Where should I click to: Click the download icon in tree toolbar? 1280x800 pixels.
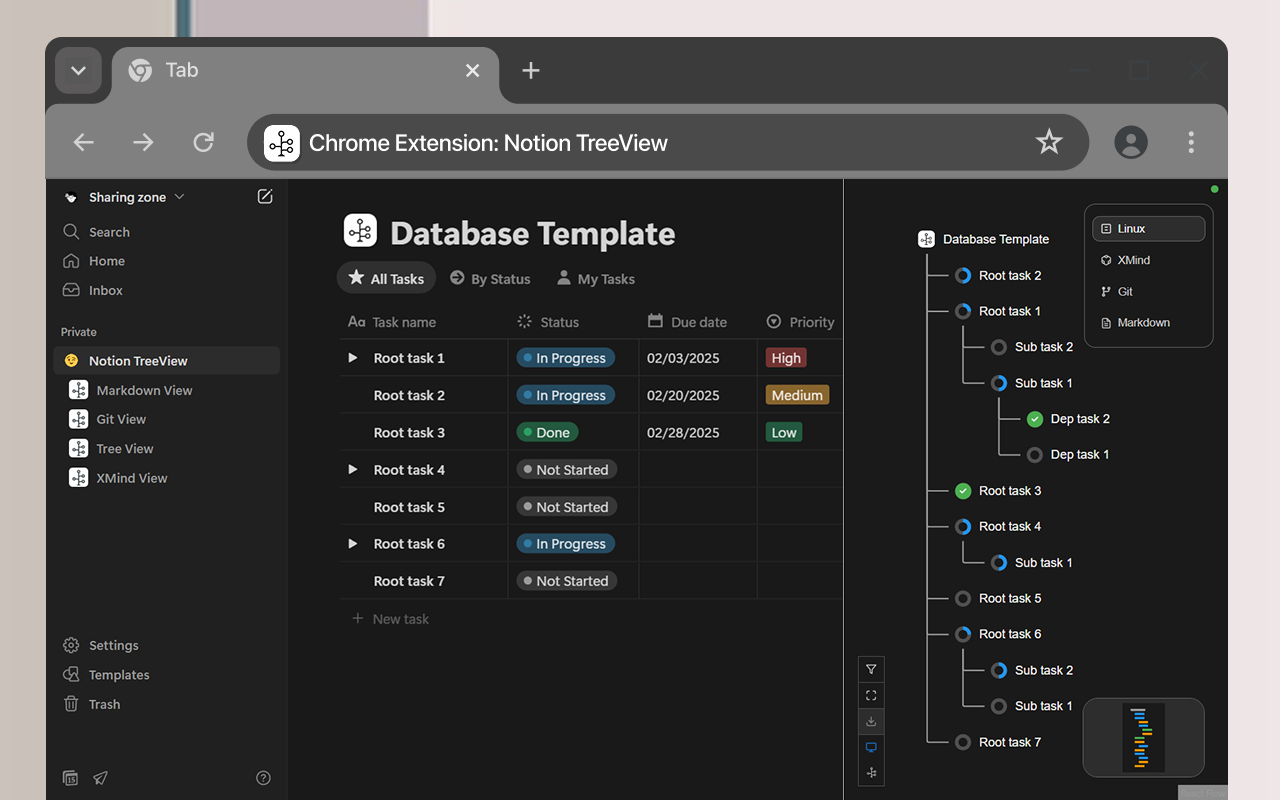pos(871,721)
